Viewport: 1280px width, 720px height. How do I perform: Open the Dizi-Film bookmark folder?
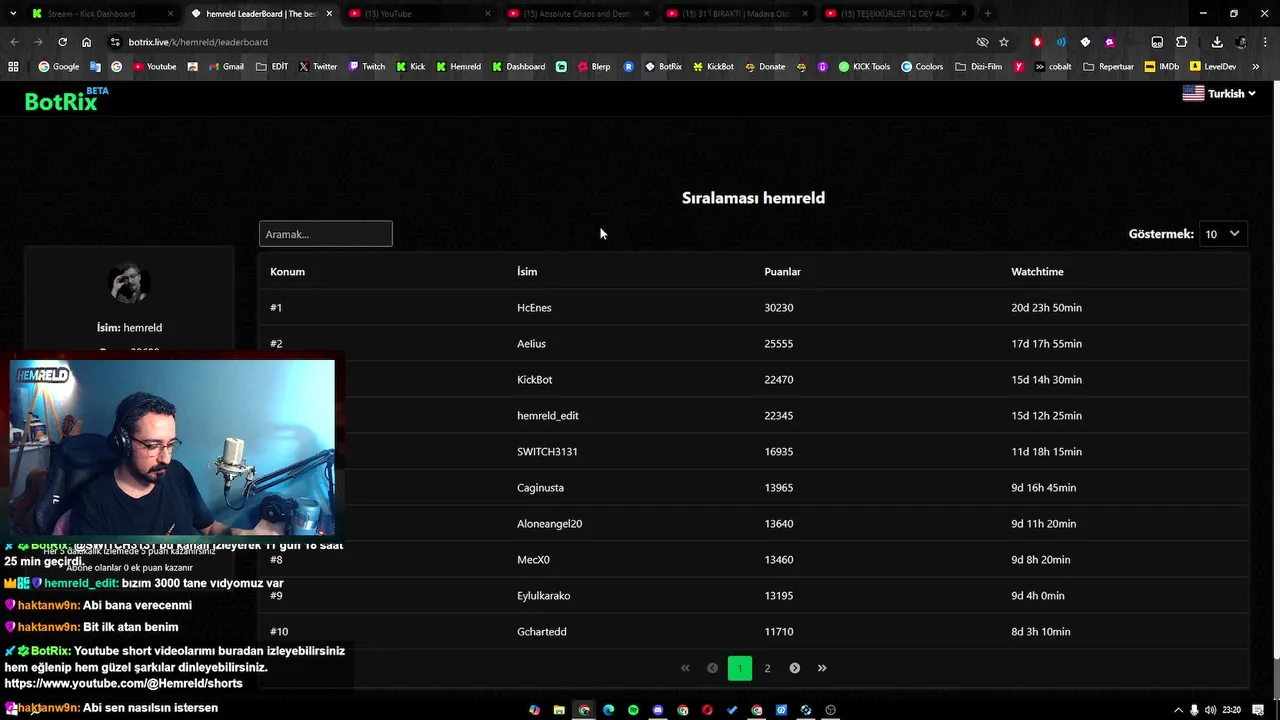(x=978, y=67)
